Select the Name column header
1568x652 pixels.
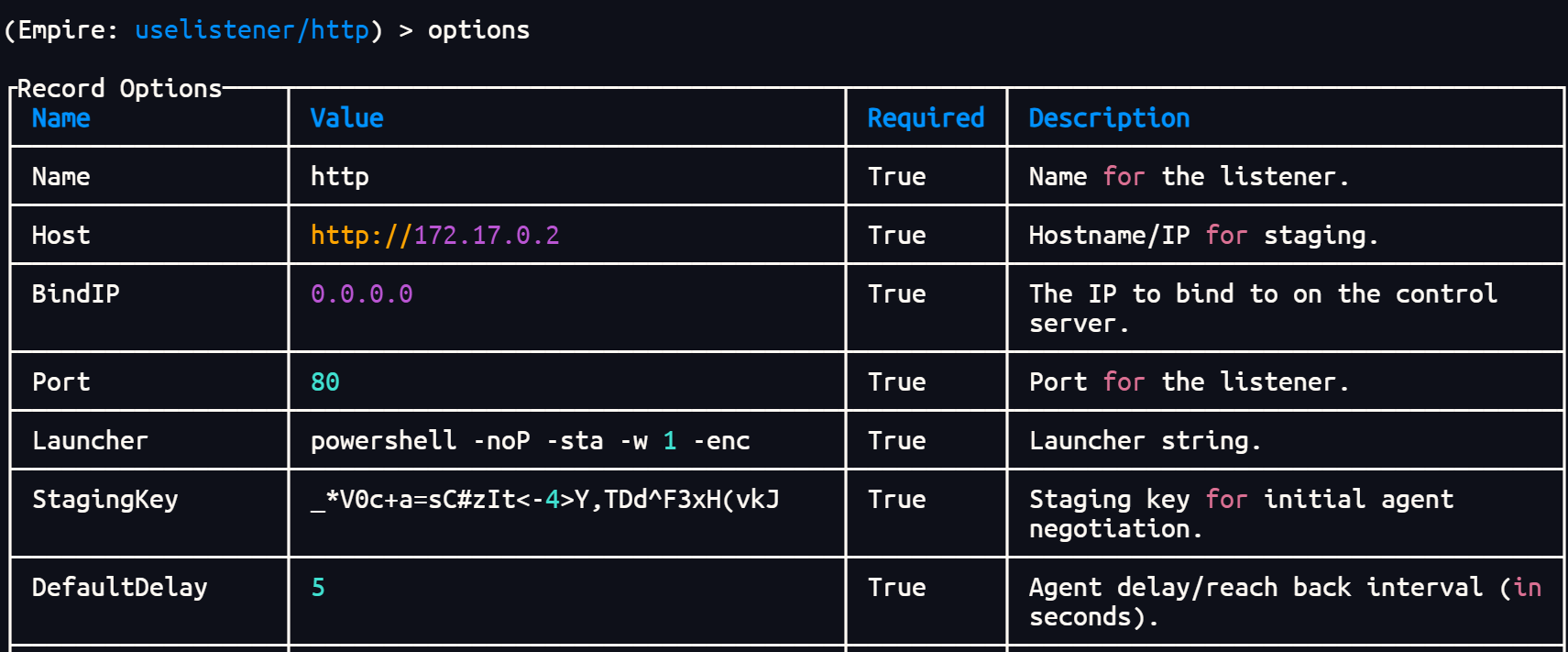pos(61,118)
